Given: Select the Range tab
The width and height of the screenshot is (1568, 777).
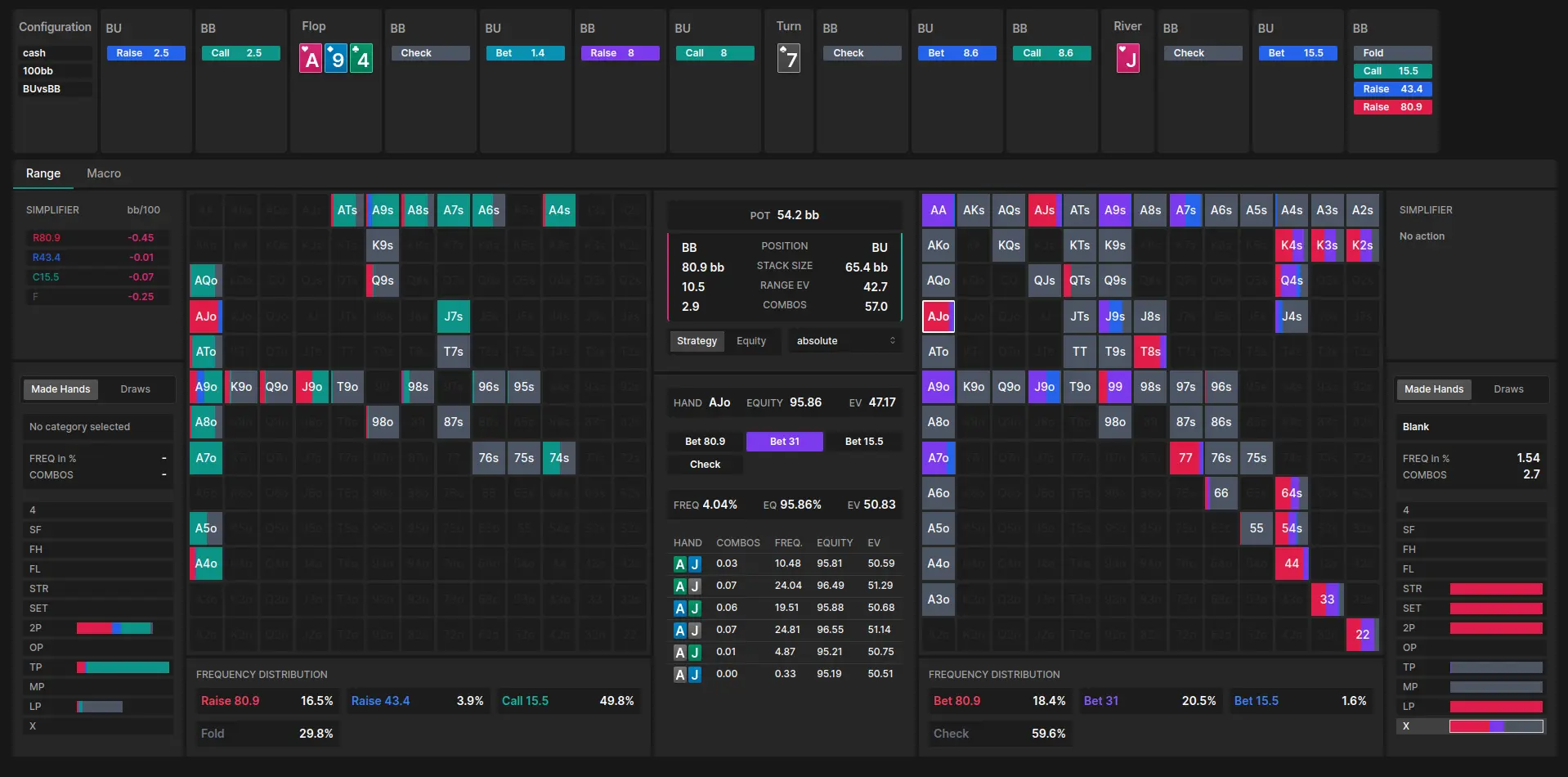Looking at the screenshot, I should pyautogui.click(x=43, y=173).
